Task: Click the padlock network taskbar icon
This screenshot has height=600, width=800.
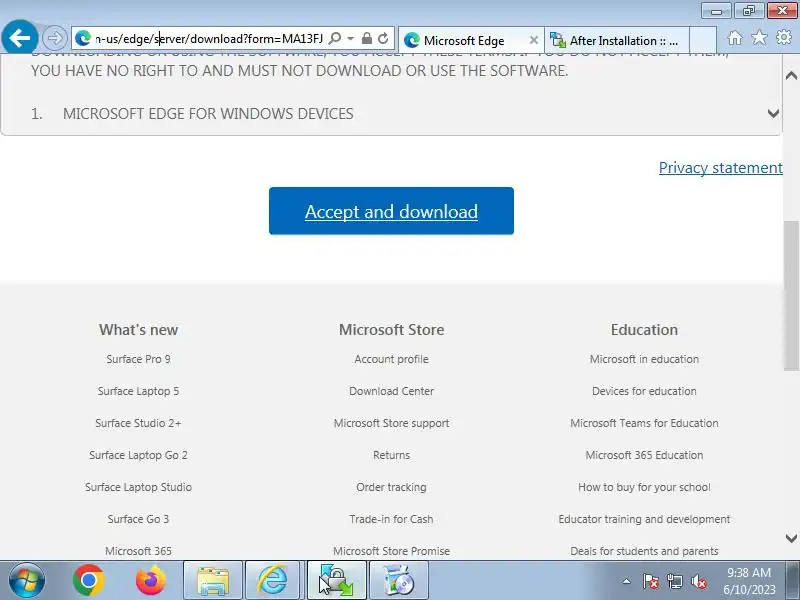Action: click(x=336, y=581)
